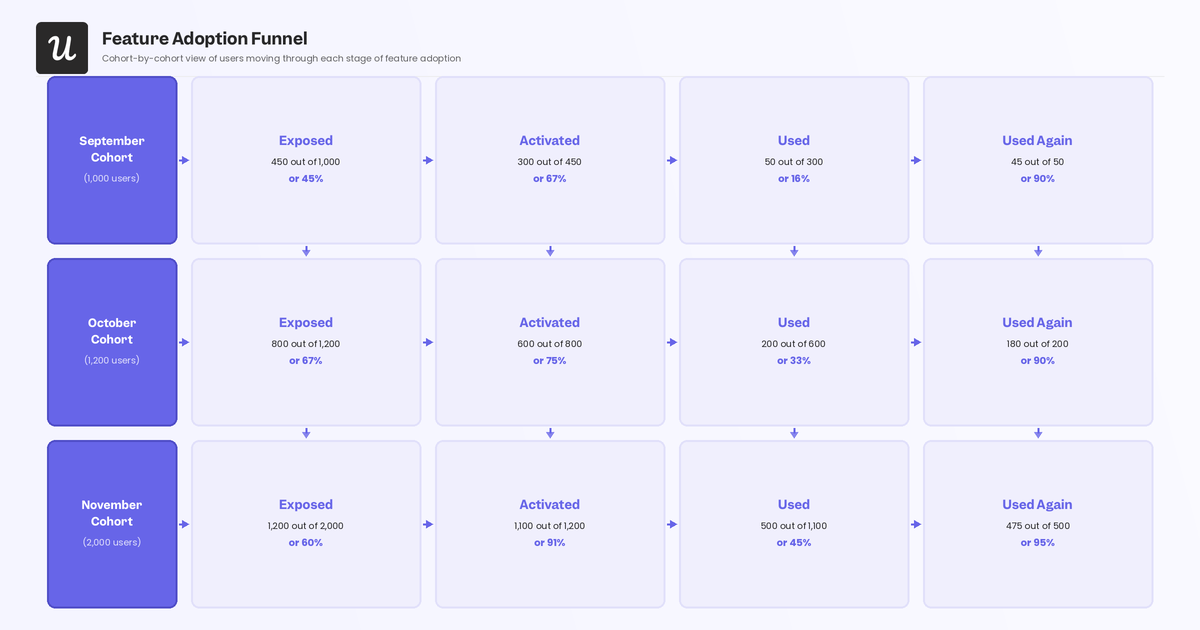Click the October row Used heading
Image resolution: width=1200 pixels, height=630 pixels.
794,323
